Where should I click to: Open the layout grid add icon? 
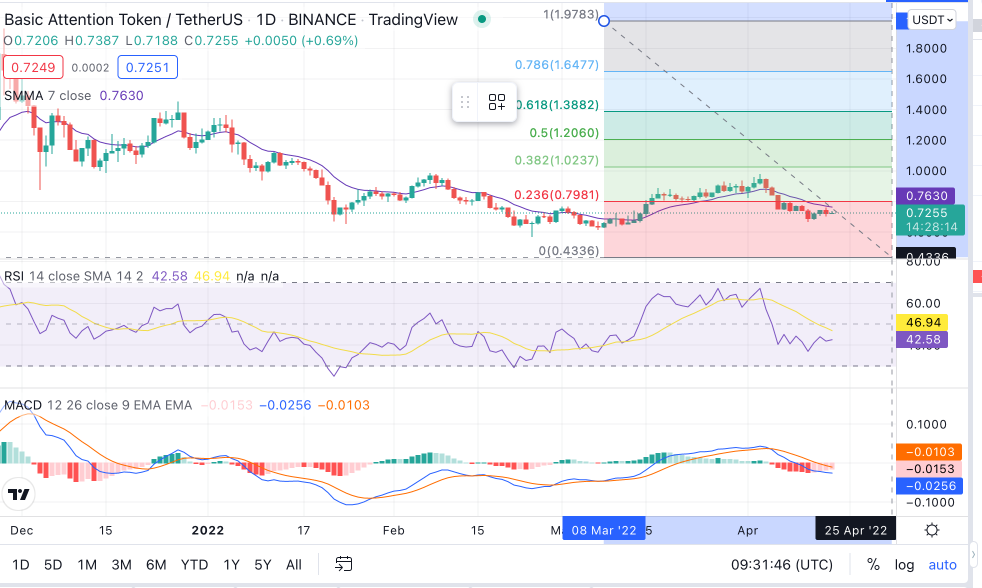coord(497,102)
